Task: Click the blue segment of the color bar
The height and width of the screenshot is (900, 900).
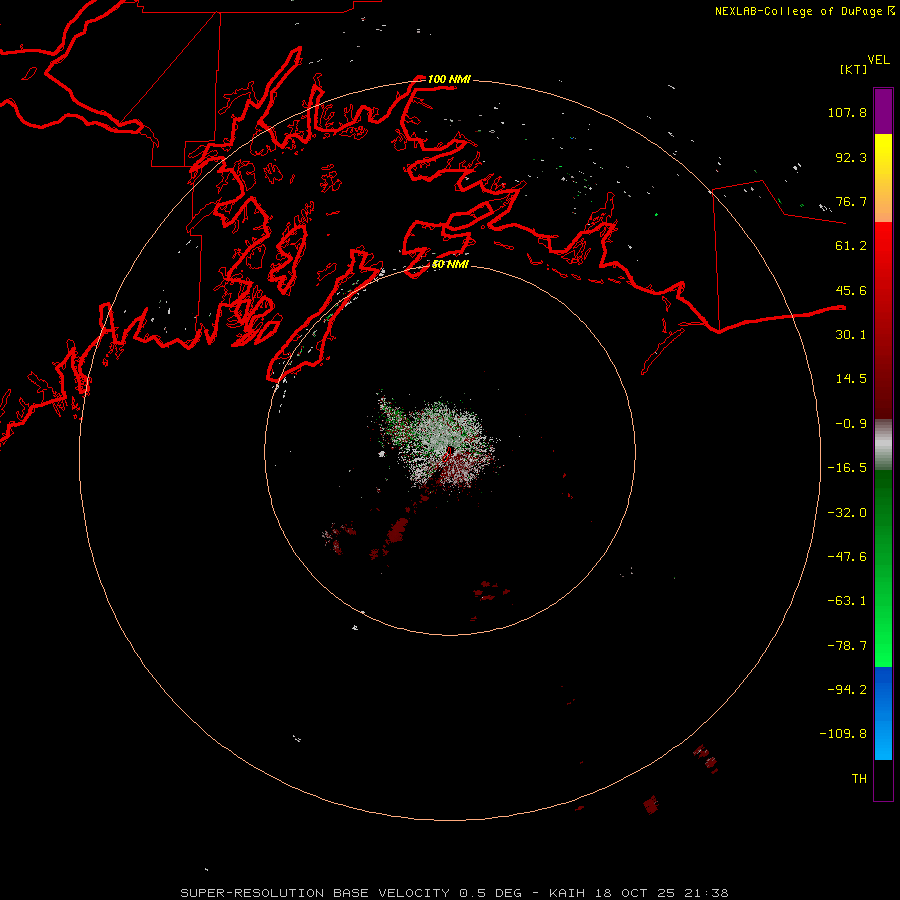Action: tap(883, 713)
